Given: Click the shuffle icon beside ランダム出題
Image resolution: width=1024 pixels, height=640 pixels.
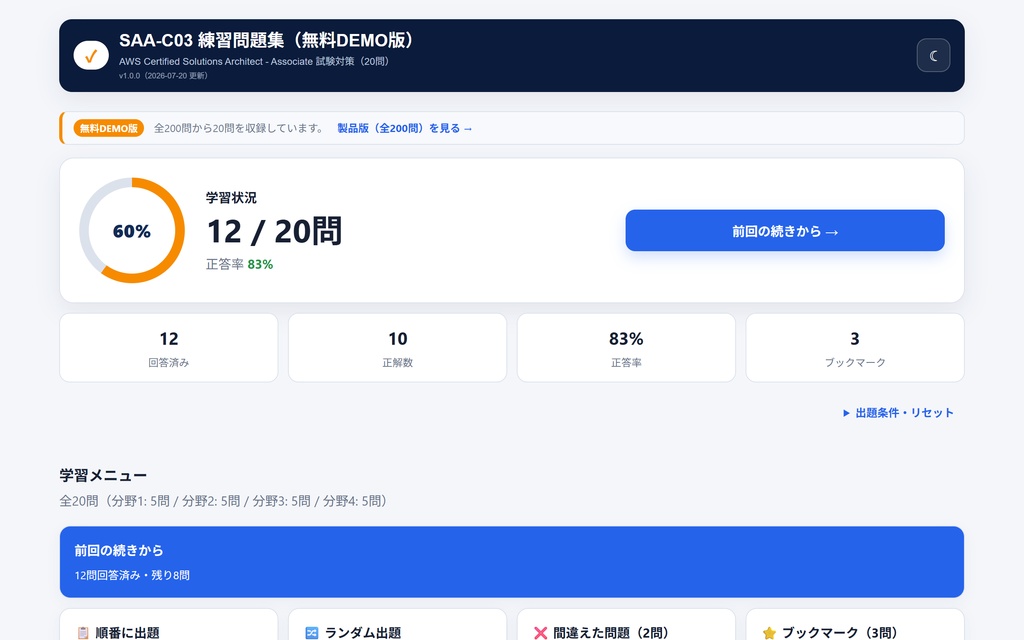Looking at the screenshot, I should point(312,633).
